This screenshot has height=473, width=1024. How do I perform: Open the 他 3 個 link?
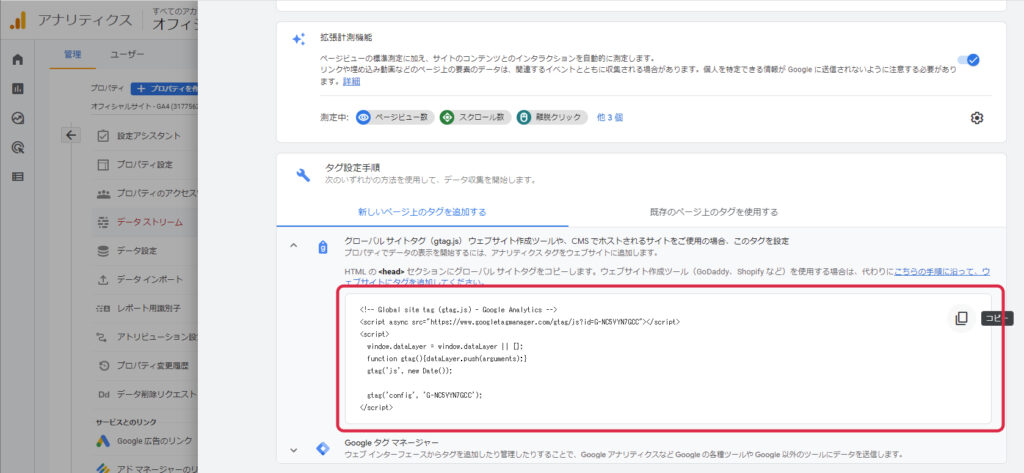(x=610, y=118)
